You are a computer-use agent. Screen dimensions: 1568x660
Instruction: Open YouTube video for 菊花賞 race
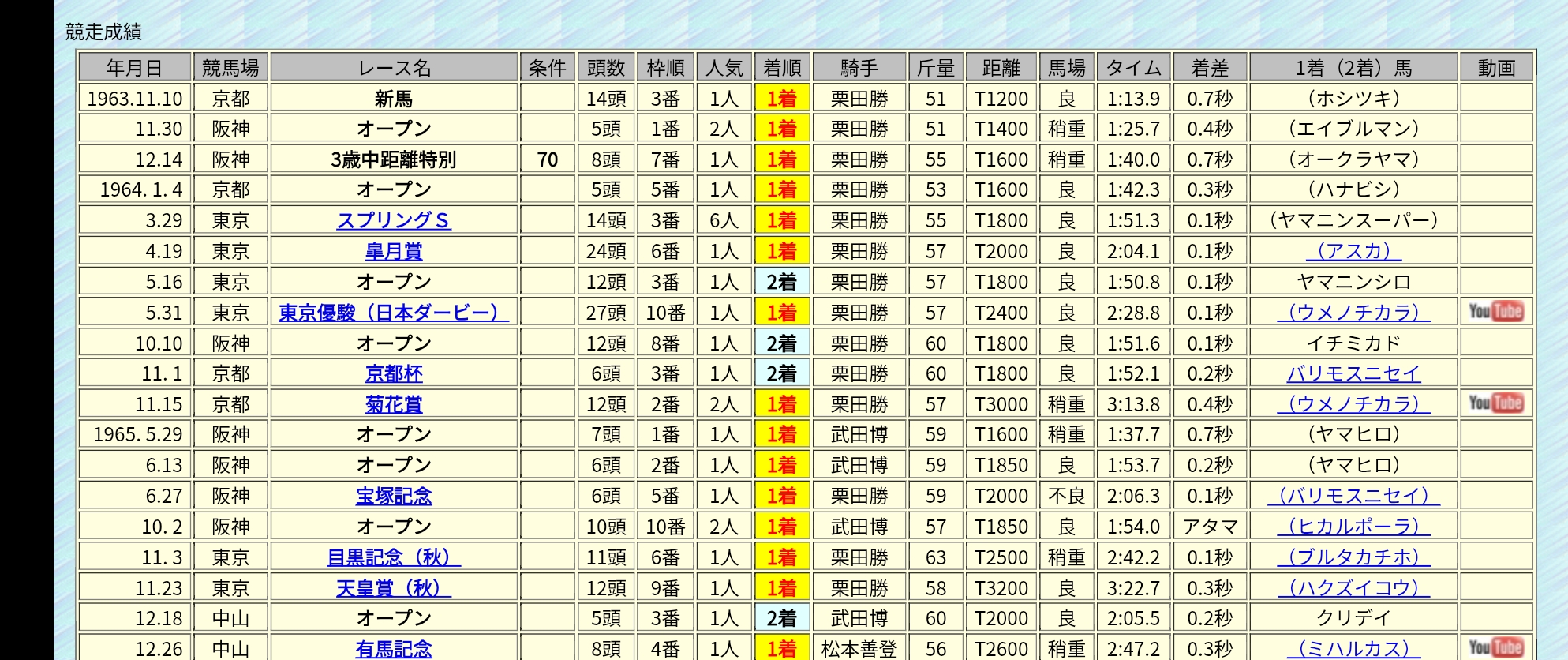[x=1495, y=403]
